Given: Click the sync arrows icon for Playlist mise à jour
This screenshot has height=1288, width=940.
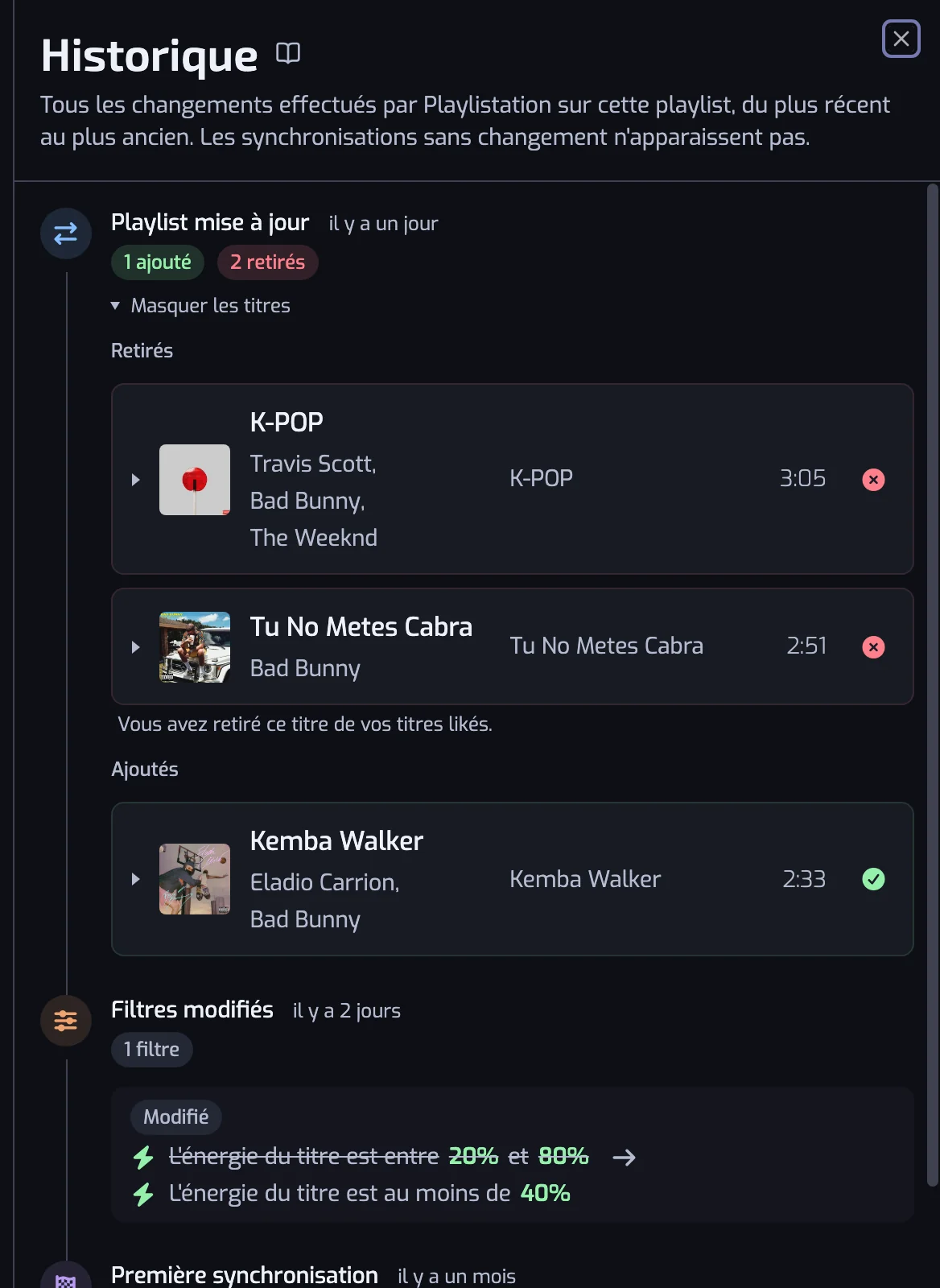Looking at the screenshot, I should pyautogui.click(x=66, y=233).
